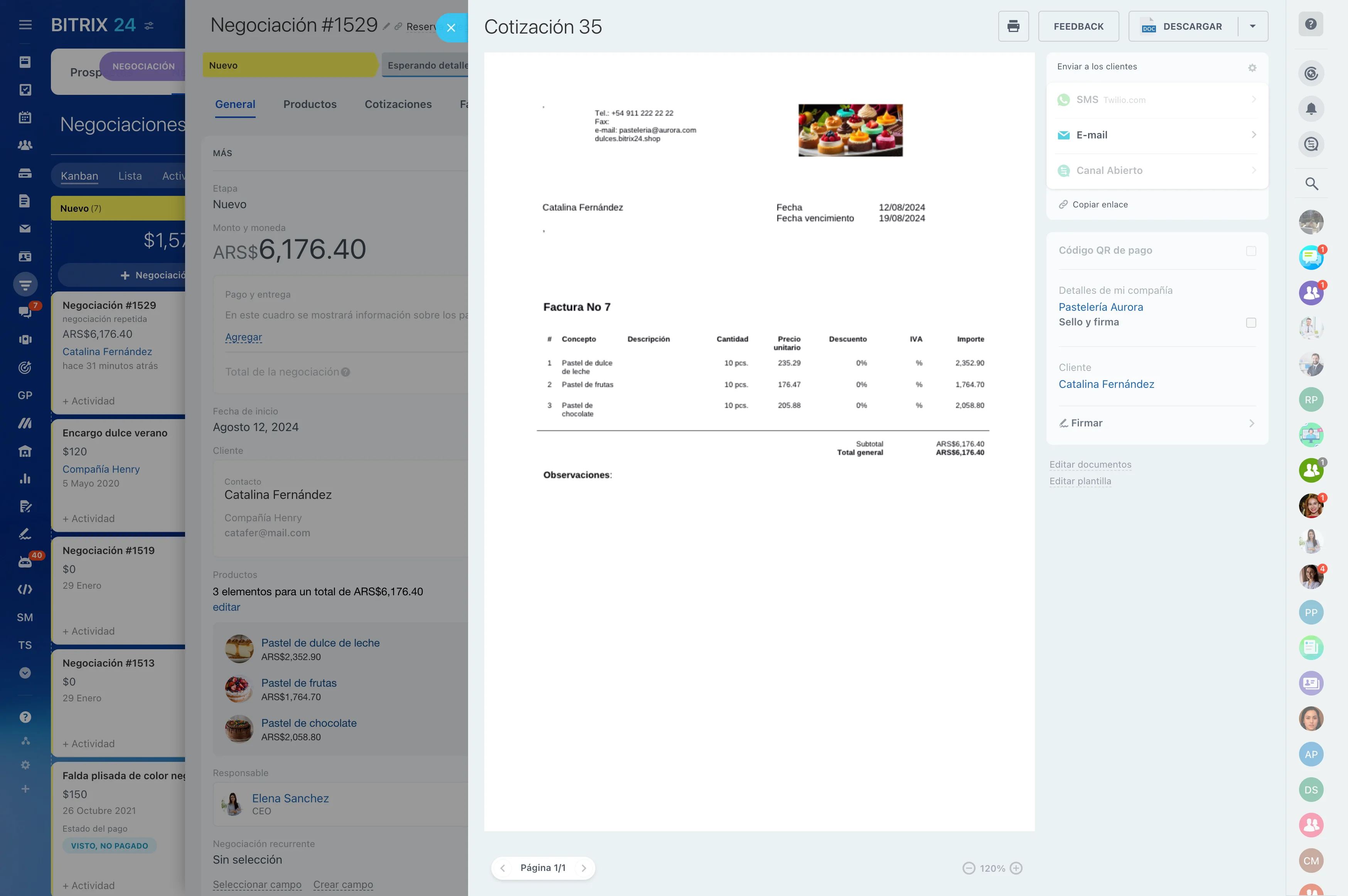Zoom out with the minus icon
This screenshot has width=1348, height=896.
[969, 868]
